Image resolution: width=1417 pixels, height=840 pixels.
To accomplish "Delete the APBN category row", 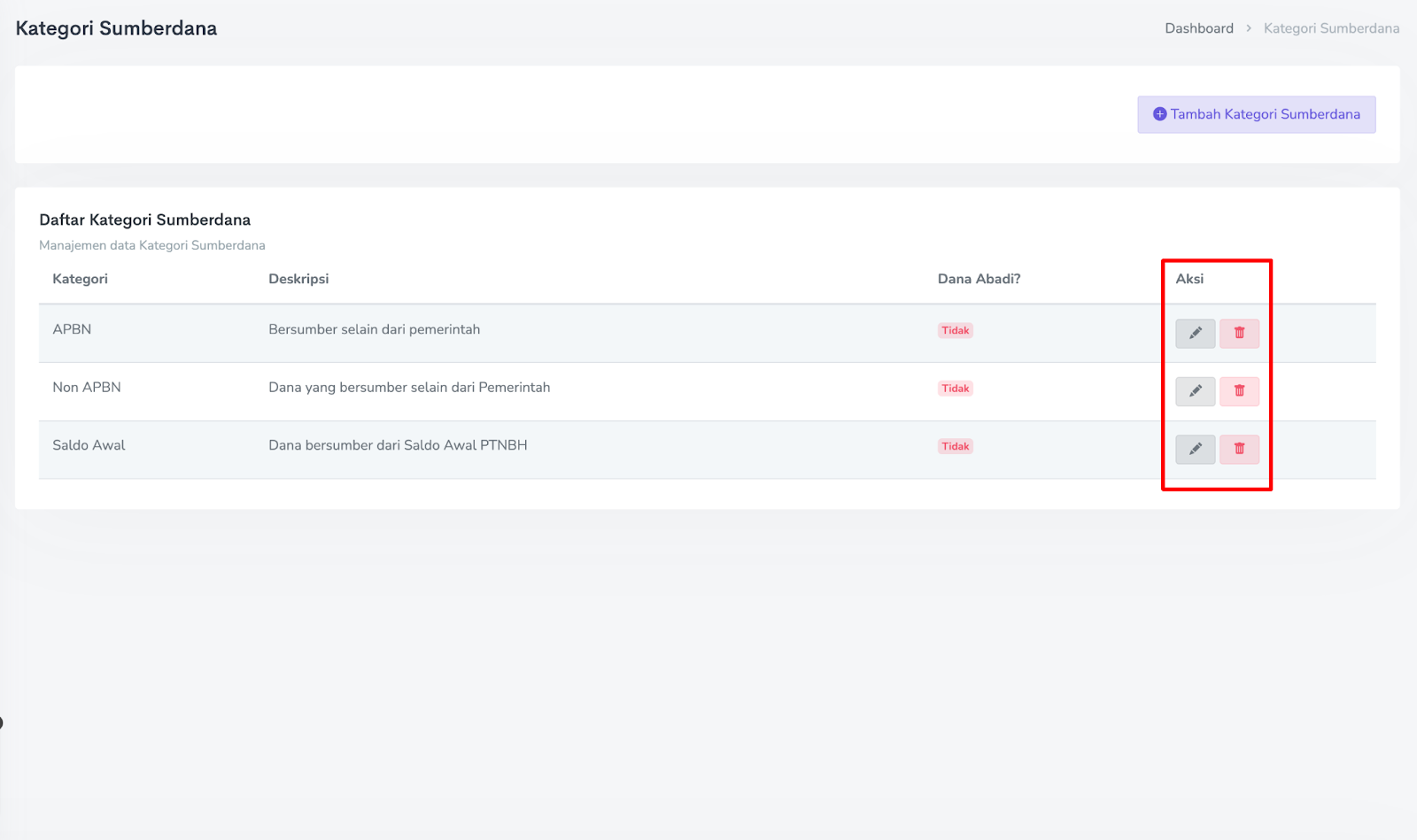I will [x=1239, y=334].
